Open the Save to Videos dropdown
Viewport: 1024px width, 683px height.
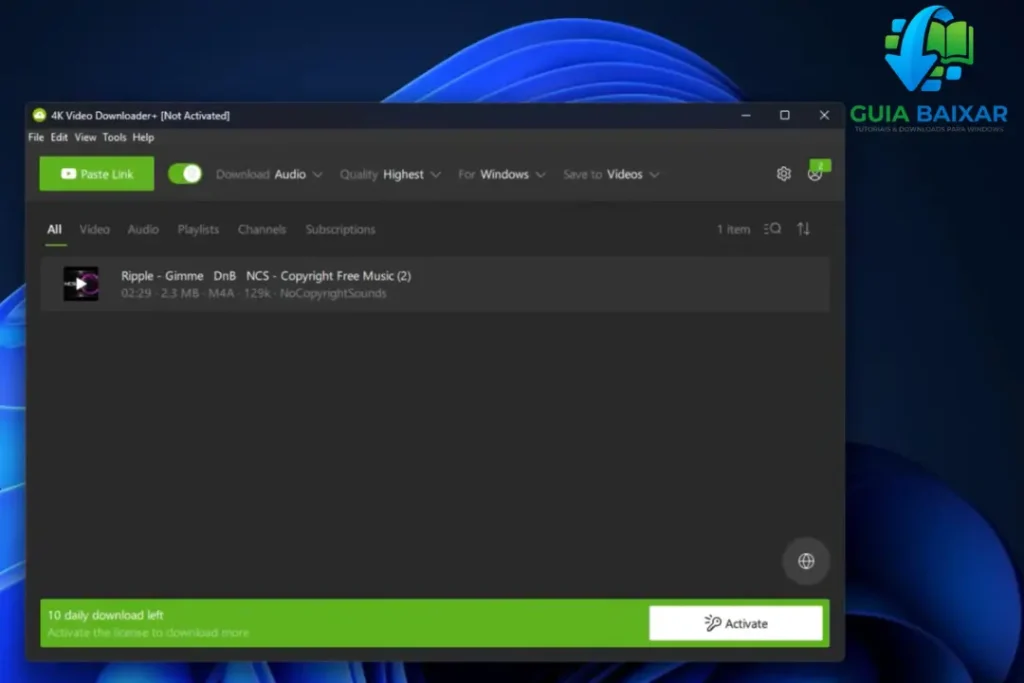[611, 174]
